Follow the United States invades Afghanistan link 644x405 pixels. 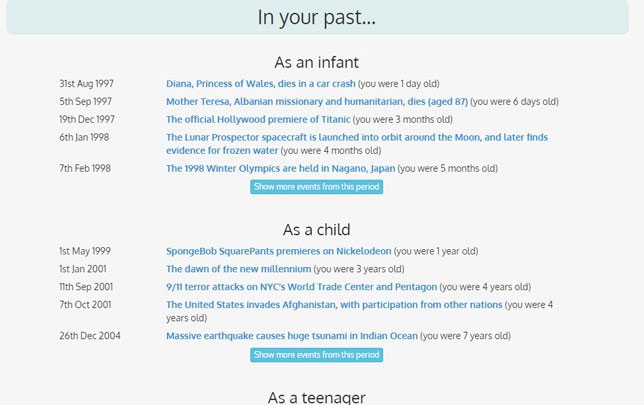[x=334, y=305]
